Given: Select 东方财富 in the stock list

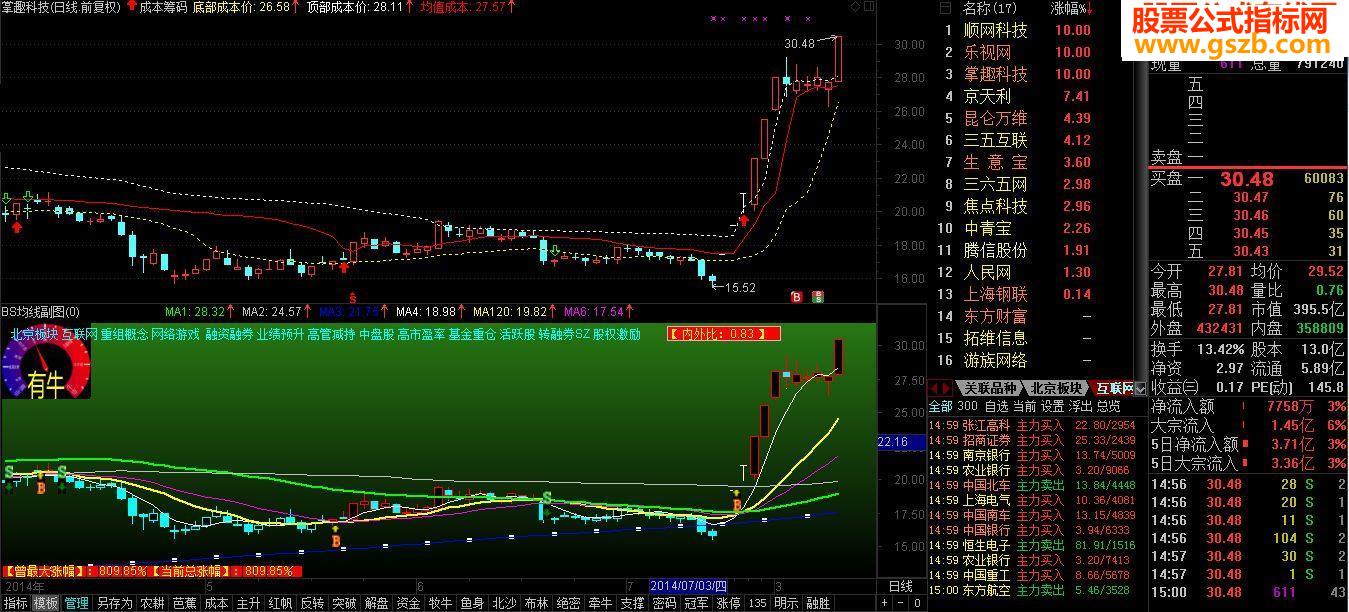Looking at the screenshot, I should point(995,316).
